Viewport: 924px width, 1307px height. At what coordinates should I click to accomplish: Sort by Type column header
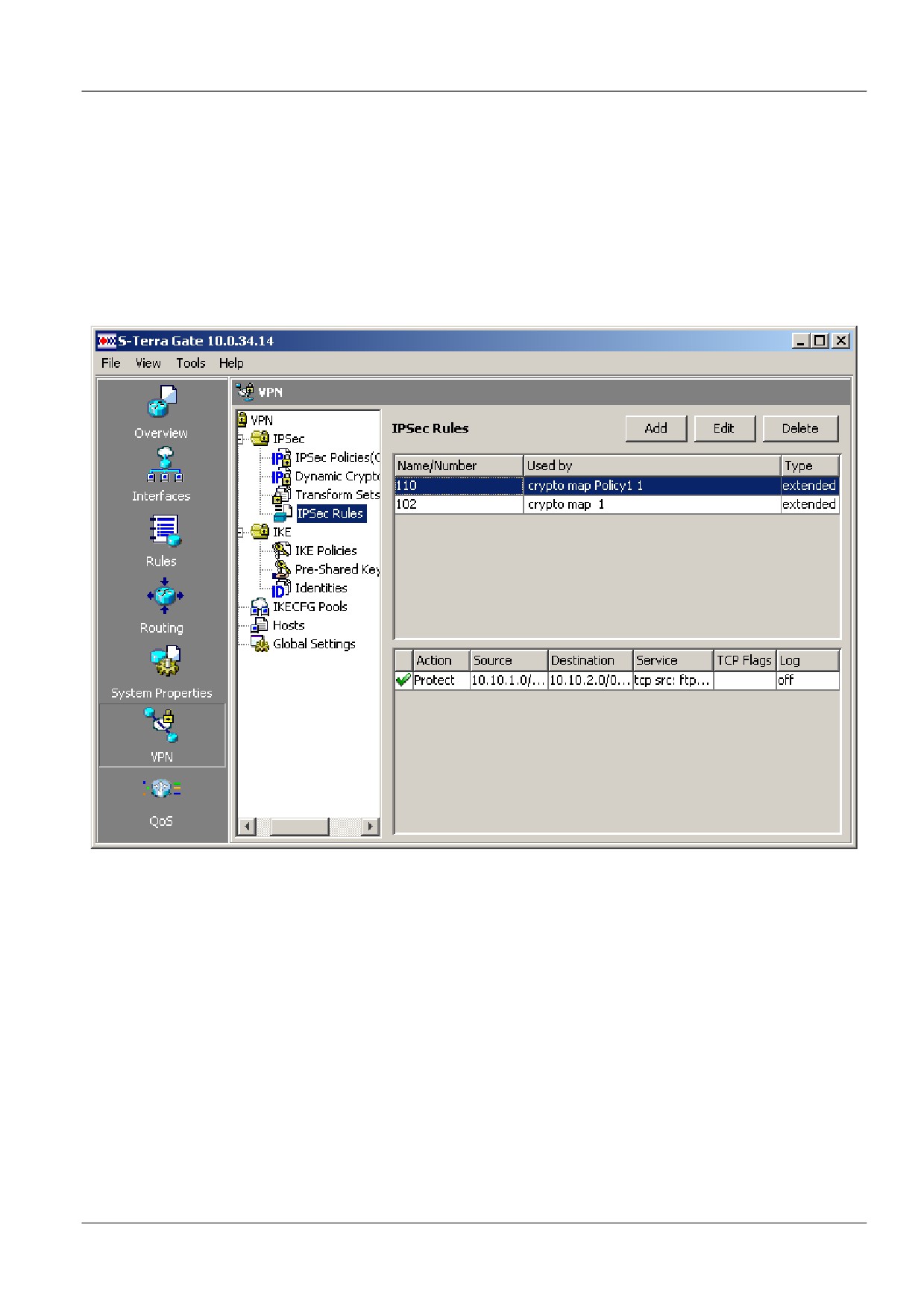click(x=810, y=466)
